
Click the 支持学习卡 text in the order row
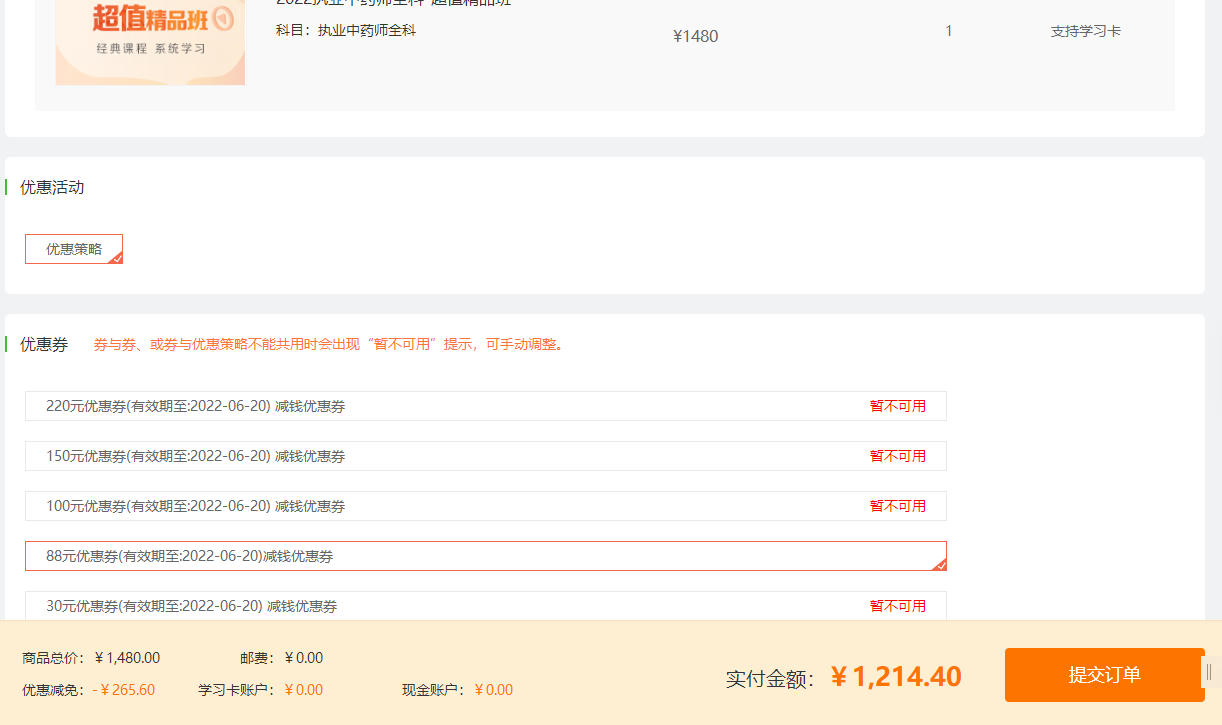[x=1085, y=31]
